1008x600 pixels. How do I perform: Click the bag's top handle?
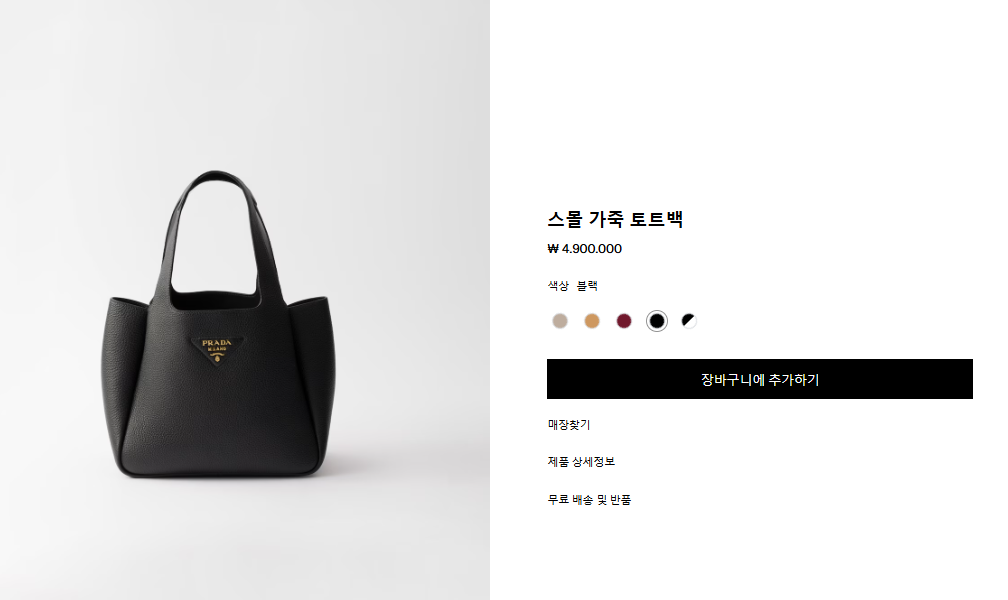215,179
